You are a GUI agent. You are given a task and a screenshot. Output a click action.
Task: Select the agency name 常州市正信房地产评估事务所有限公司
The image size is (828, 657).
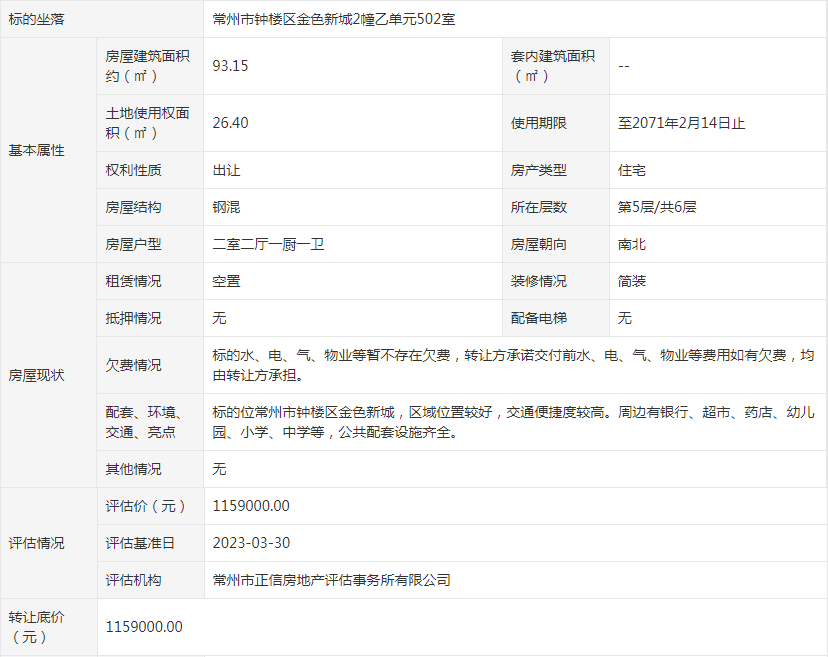[331, 580]
